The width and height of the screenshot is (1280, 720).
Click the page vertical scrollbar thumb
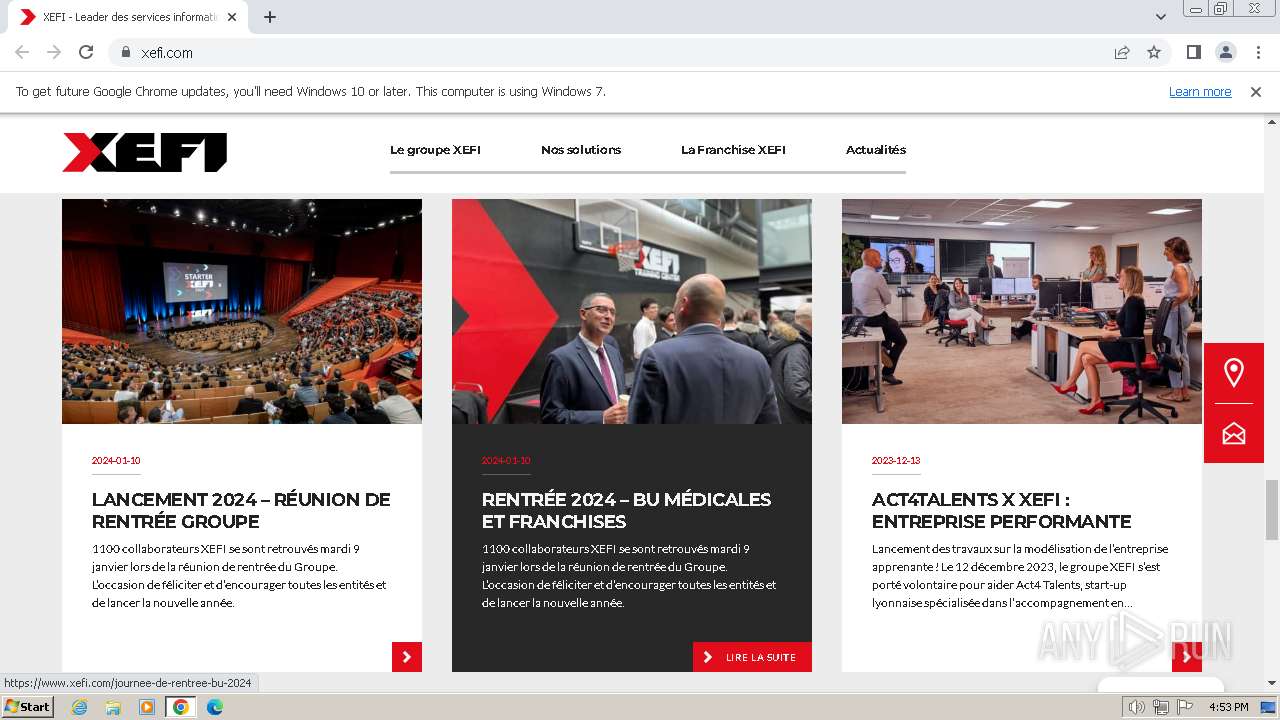(x=1271, y=510)
